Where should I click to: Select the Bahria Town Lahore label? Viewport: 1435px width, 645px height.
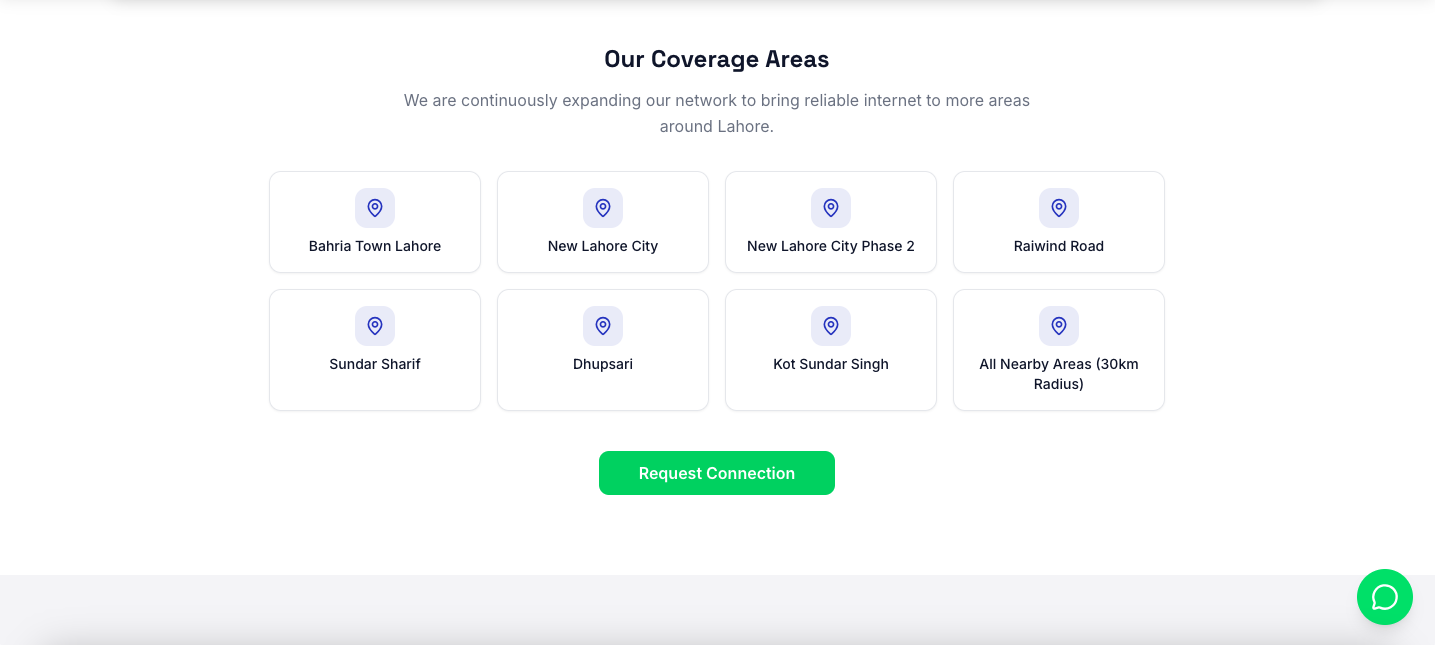pyautogui.click(x=375, y=246)
